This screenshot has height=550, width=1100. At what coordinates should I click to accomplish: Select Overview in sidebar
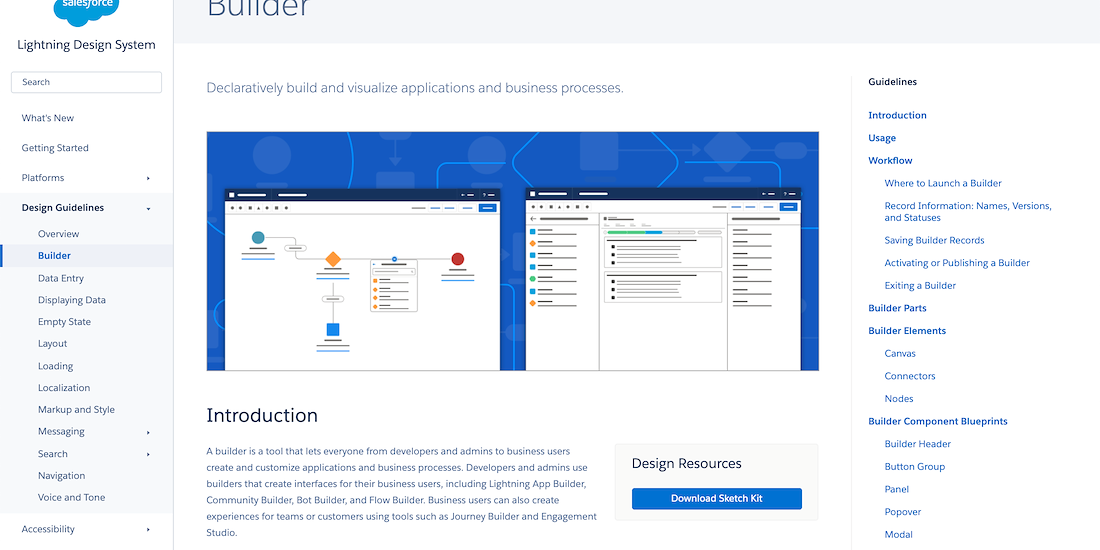pyautogui.click(x=58, y=234)
